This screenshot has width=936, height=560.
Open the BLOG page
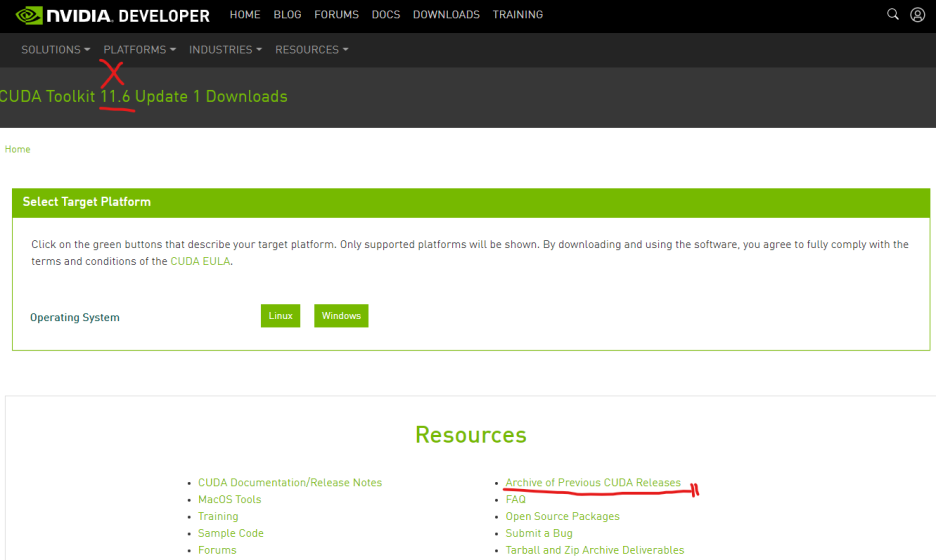coord(287,14)
